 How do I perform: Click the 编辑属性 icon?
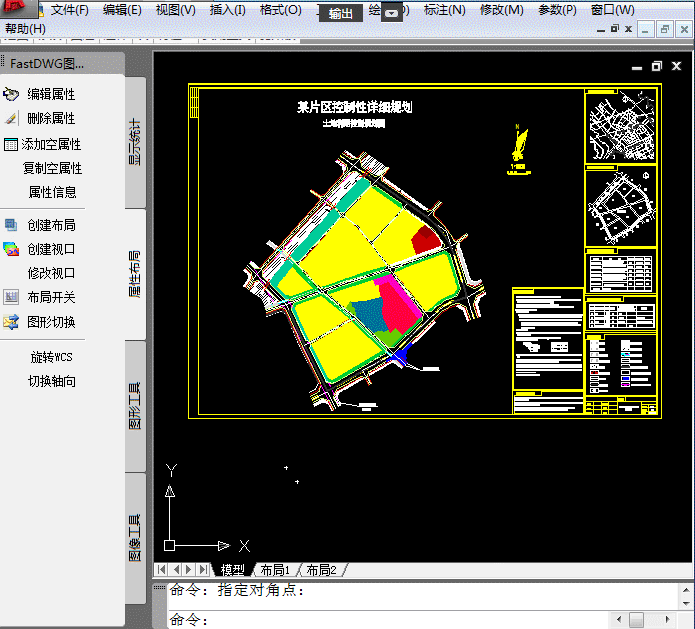(11, 94)
